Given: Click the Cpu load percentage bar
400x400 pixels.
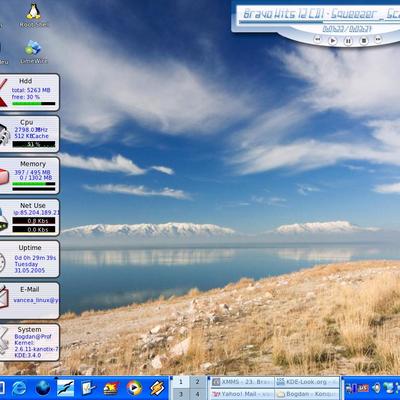Looking at the screenshot, I should coord(34,144).
